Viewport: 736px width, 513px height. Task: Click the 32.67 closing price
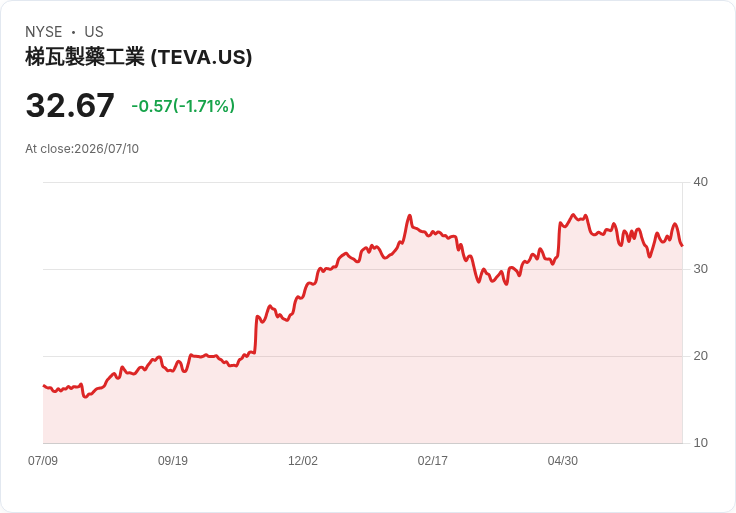click(70, 105)
